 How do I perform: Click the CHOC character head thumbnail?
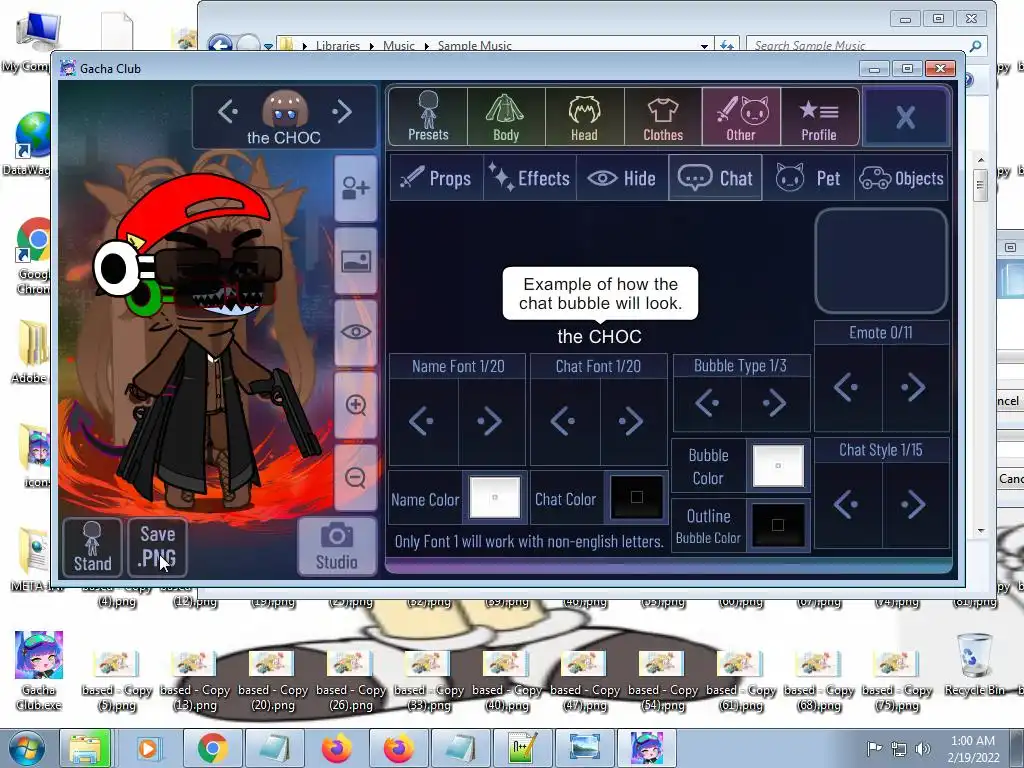pos(285,109)
